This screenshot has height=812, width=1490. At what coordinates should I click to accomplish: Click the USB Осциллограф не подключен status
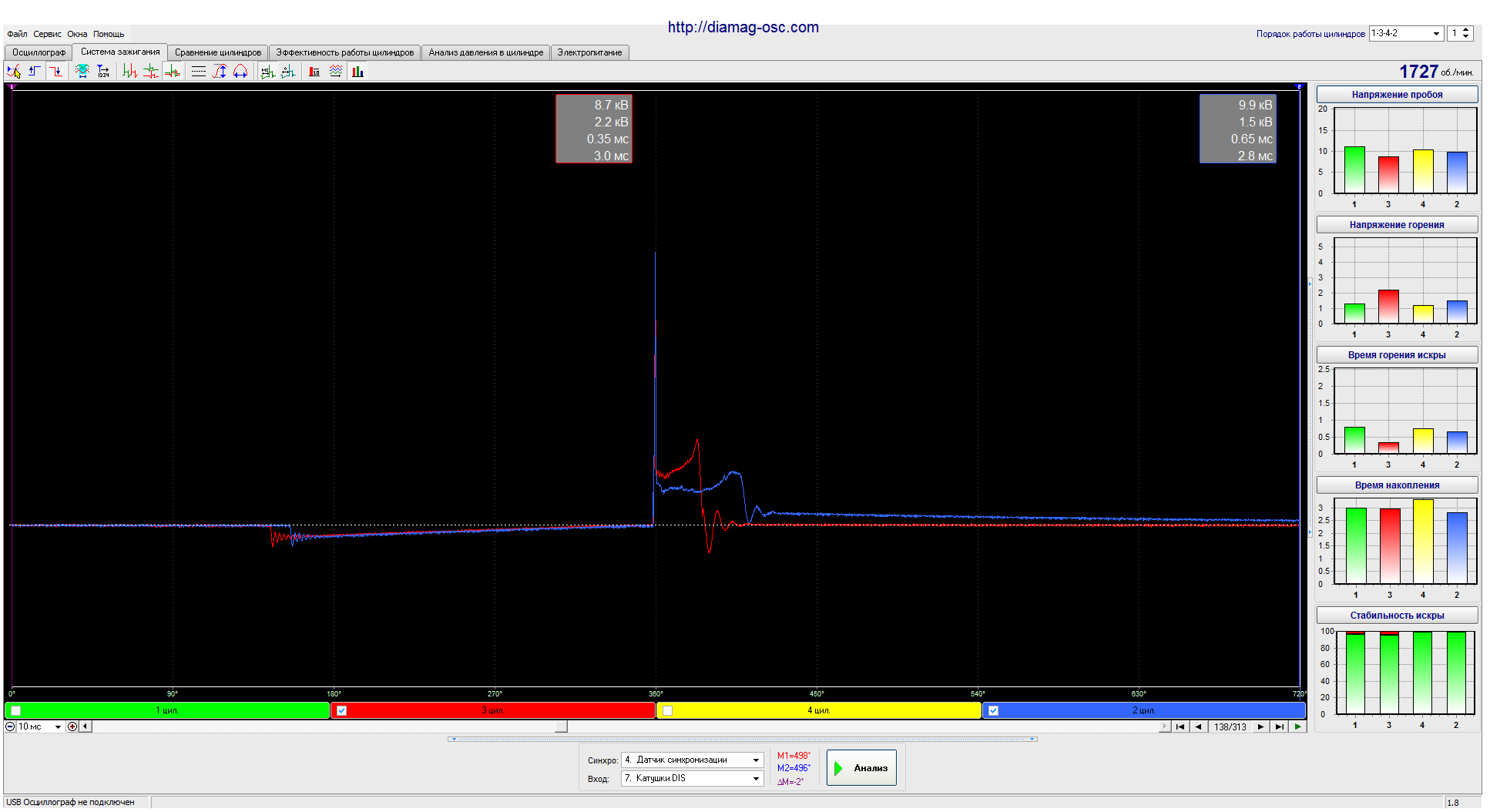pyautogui.click(x=70, y=802)
